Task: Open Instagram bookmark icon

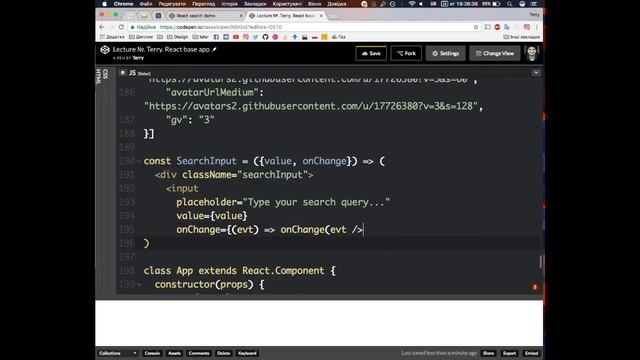Action: click(x=246, y=37)
